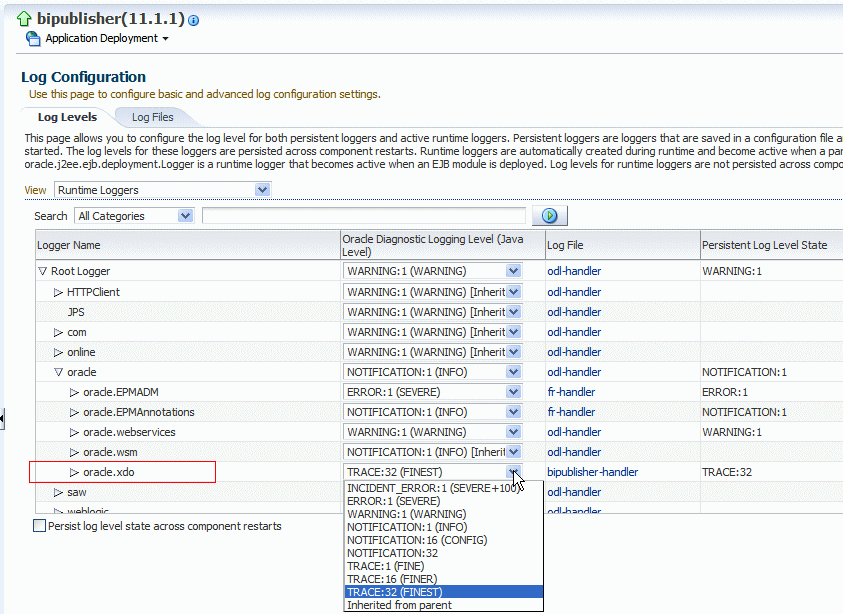This screenshot has height=614, width=843.
Task: Open odl-handler link in oracle.wsm row
Action: pyautogui.click(x=574, y=452)
